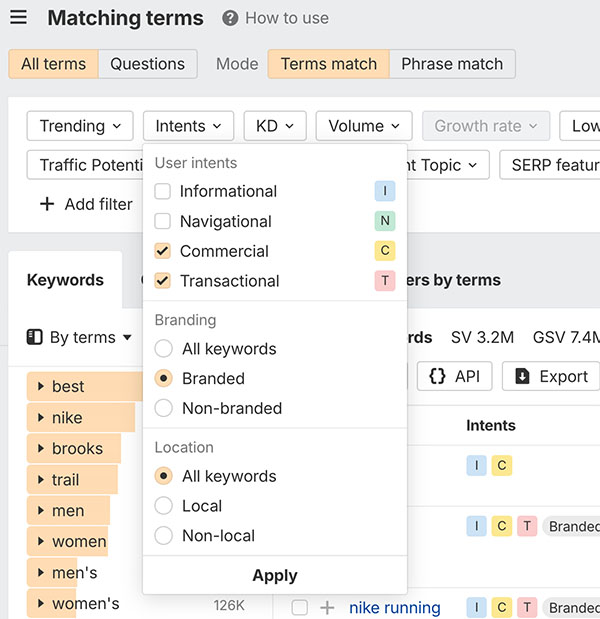Screen dimensions: 600x619
Task: Select the Local radio option
Action: coord(163,506)
